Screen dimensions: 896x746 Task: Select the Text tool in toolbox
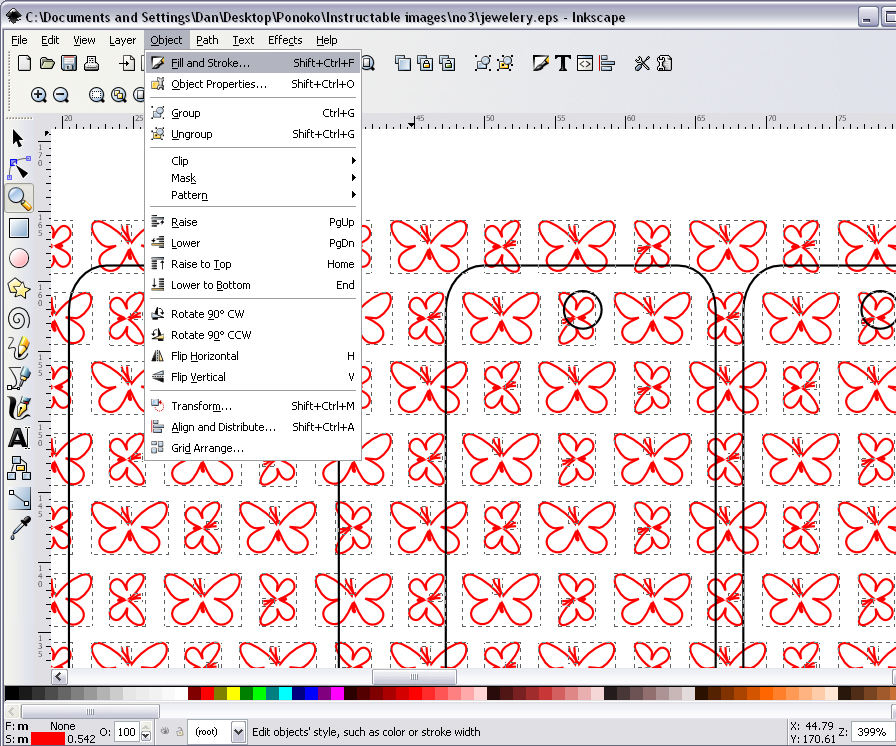click(x=18, y=438)
